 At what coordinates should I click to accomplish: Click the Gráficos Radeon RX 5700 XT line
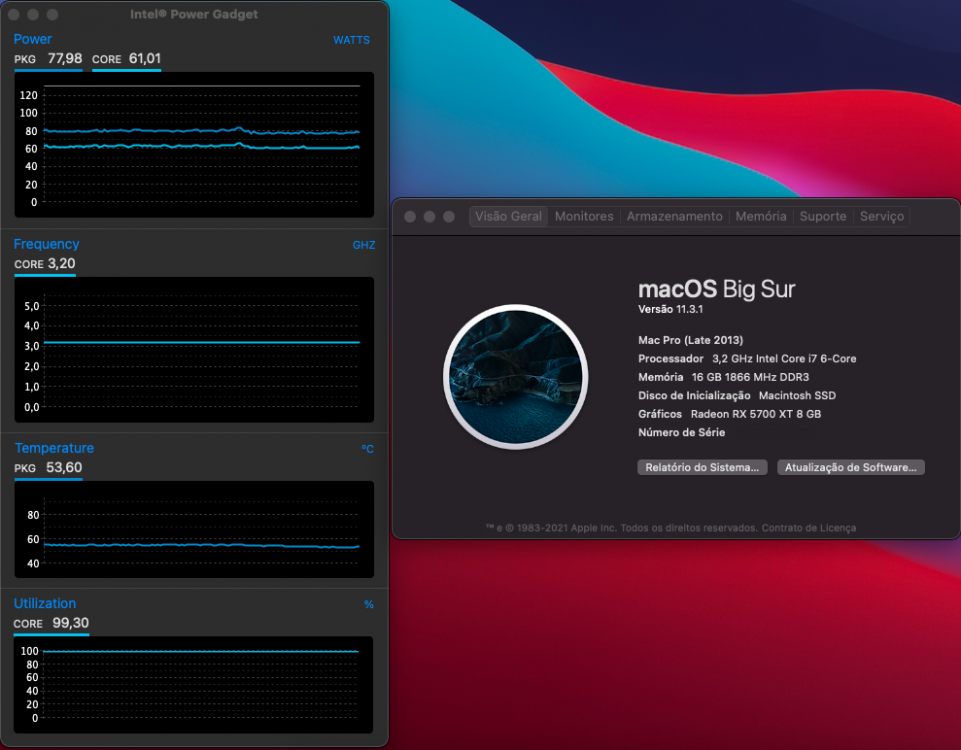click(x=729, y=414)
